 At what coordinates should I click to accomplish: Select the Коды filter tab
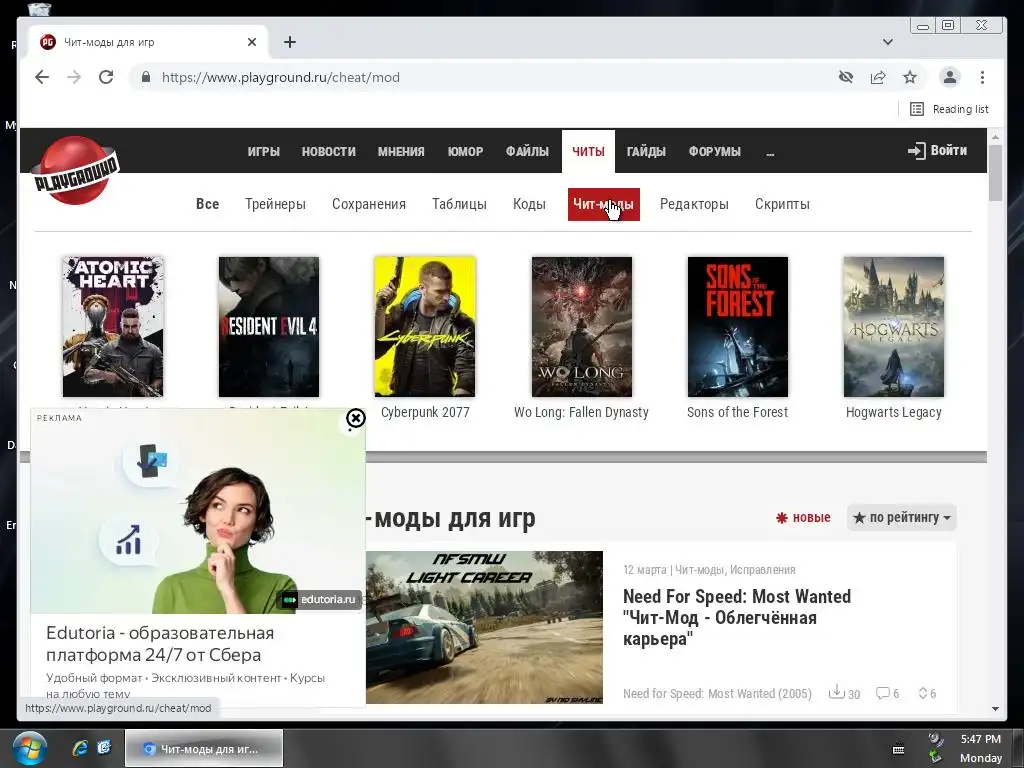(529, 204)
